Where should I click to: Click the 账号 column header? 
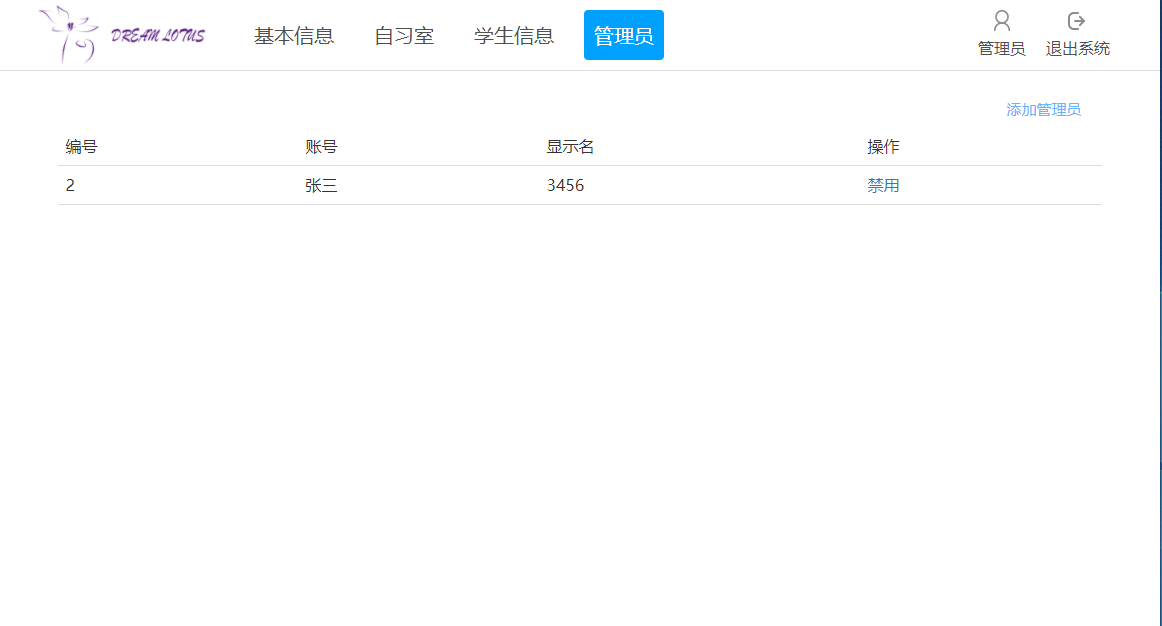point(320,146)
